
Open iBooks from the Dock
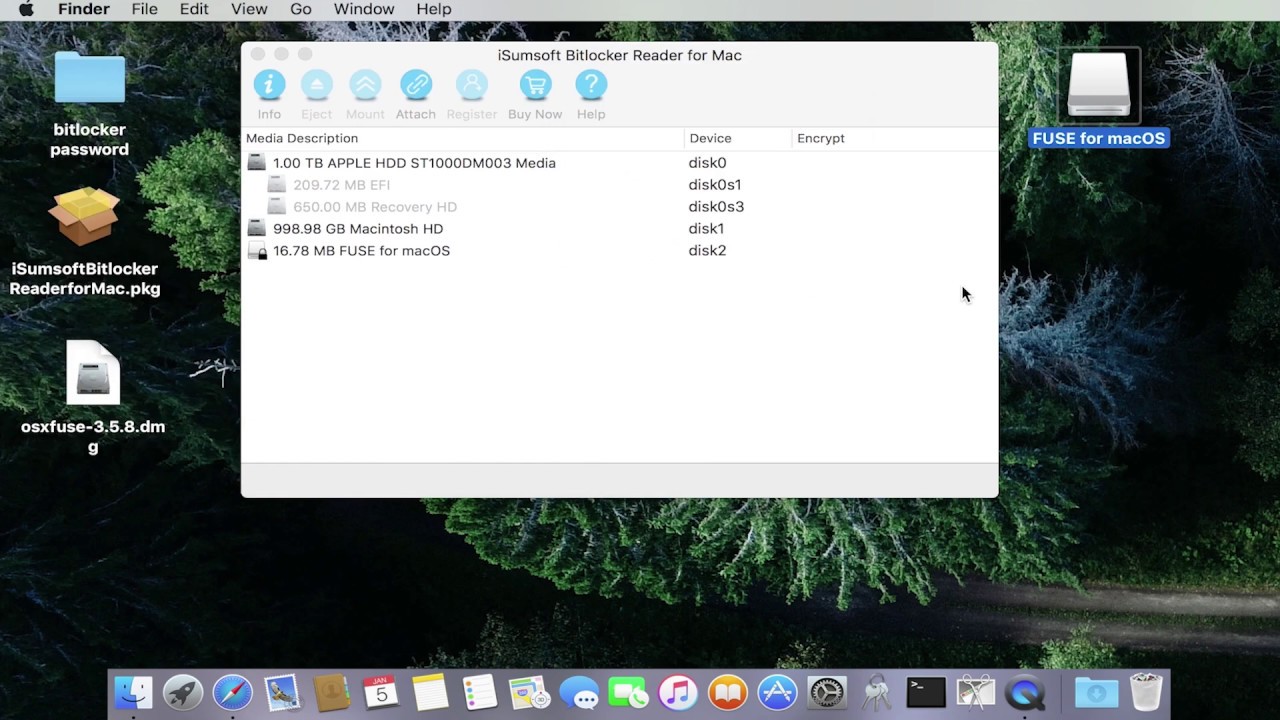click(x=727, y=692)
